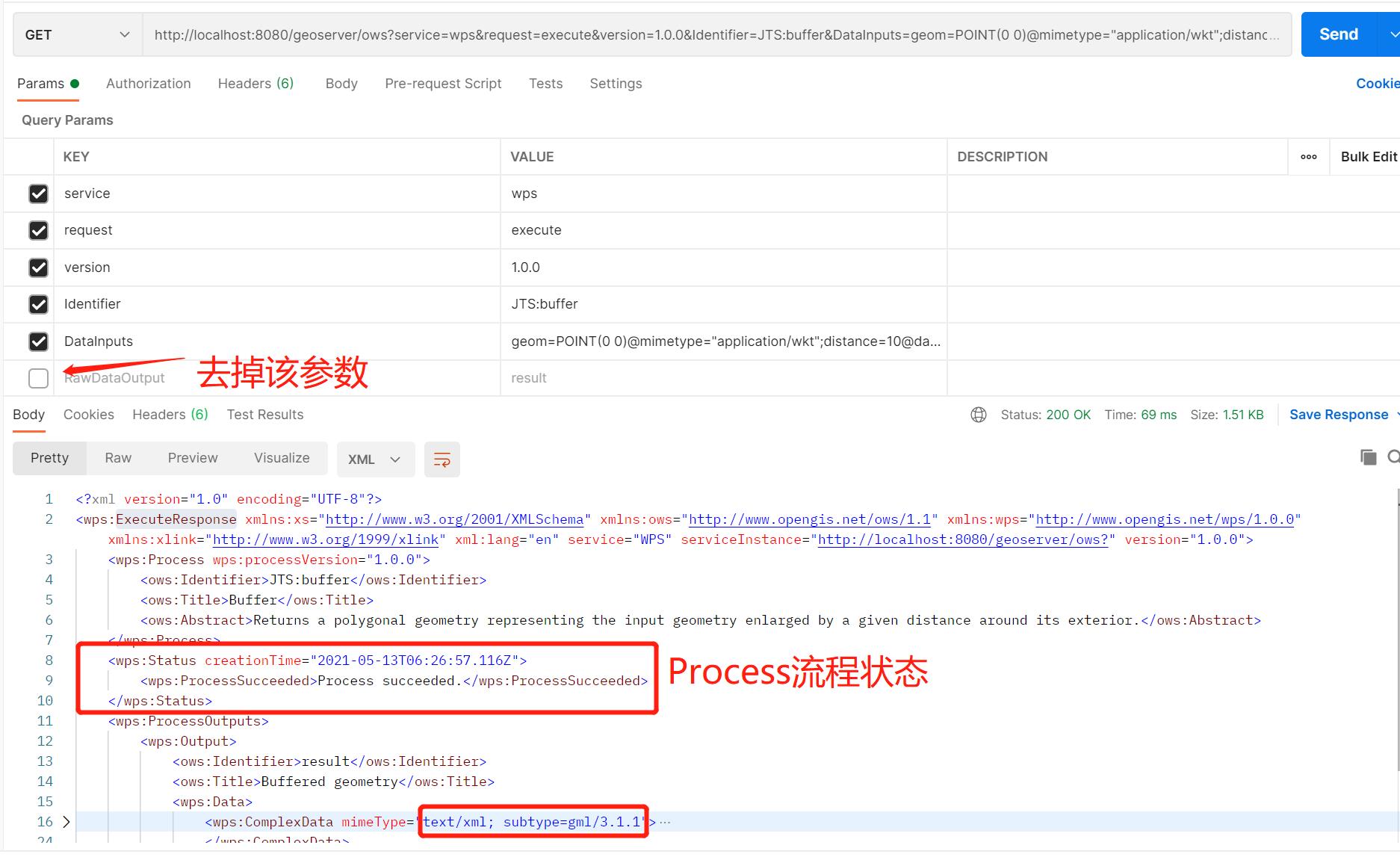
Task: Click Save Response link
Action: 1338,415
